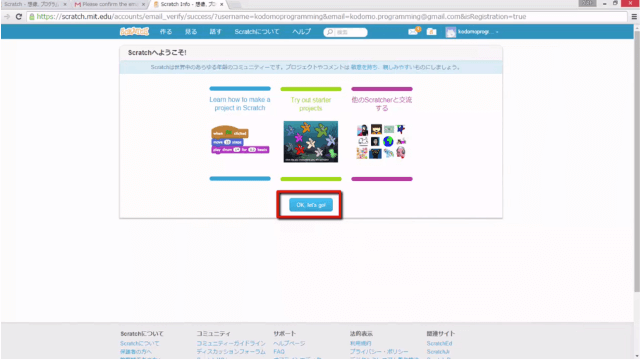
Task: Click the vertical page scrollbar
Action: (x=637, y=161)
